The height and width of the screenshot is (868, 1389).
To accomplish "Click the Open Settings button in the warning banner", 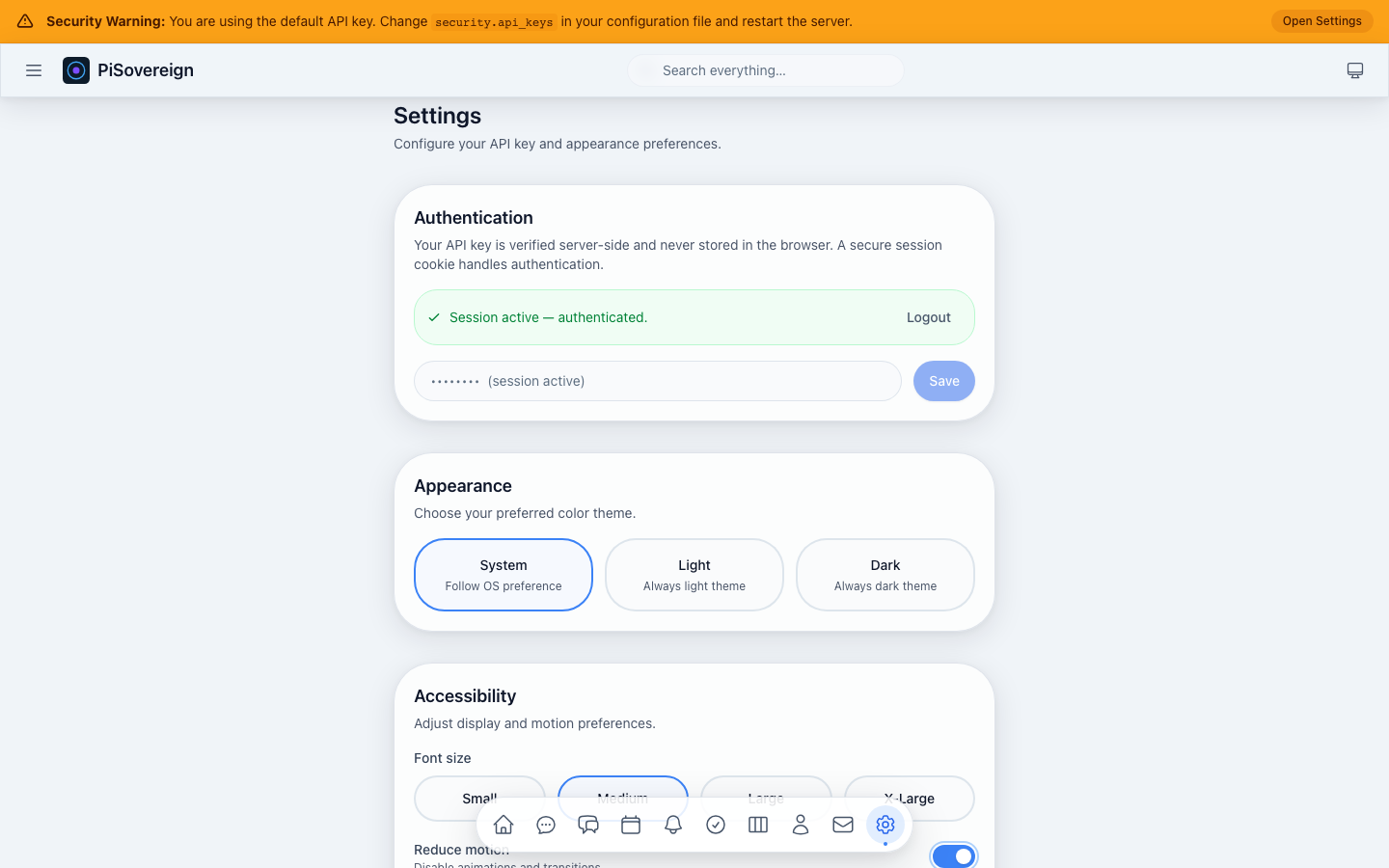I will click(x=1321, y=20).
